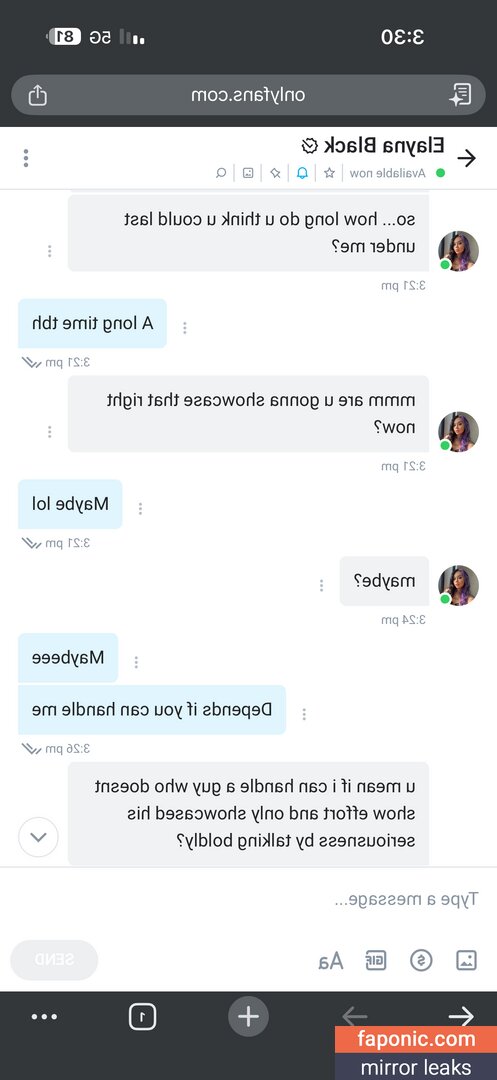Open the chat header three-dot menu
Viewport: 497px width, 1080px height.
pos(25,158)
